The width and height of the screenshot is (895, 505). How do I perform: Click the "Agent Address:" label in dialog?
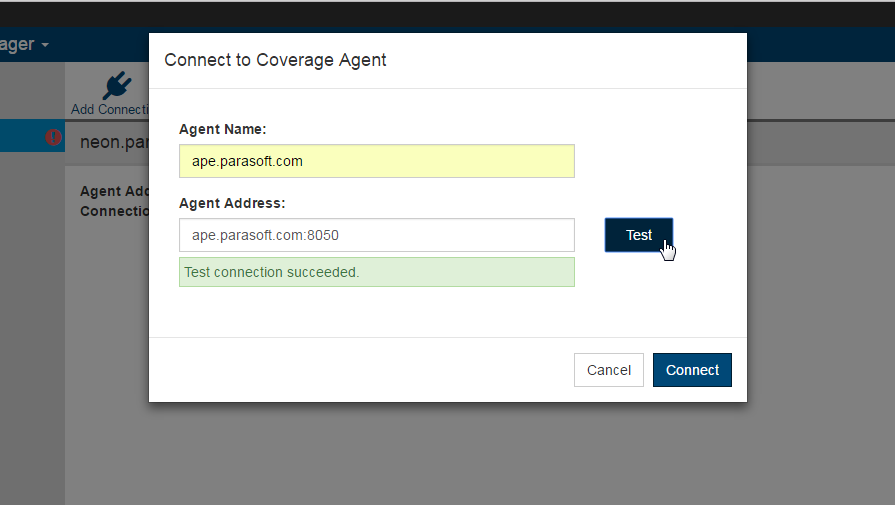[232, 203]
